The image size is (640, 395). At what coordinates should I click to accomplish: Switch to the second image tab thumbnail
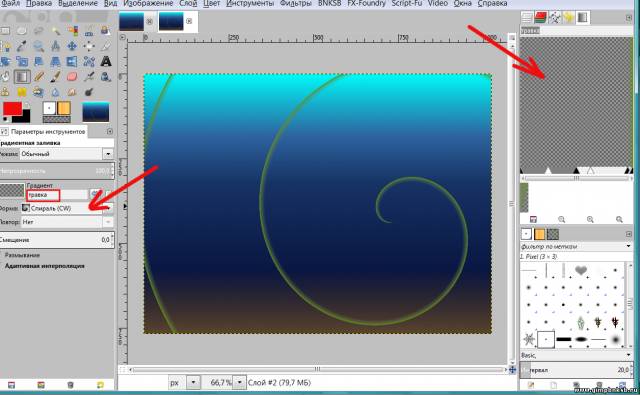pyautogui.click(x=171, y=21)
